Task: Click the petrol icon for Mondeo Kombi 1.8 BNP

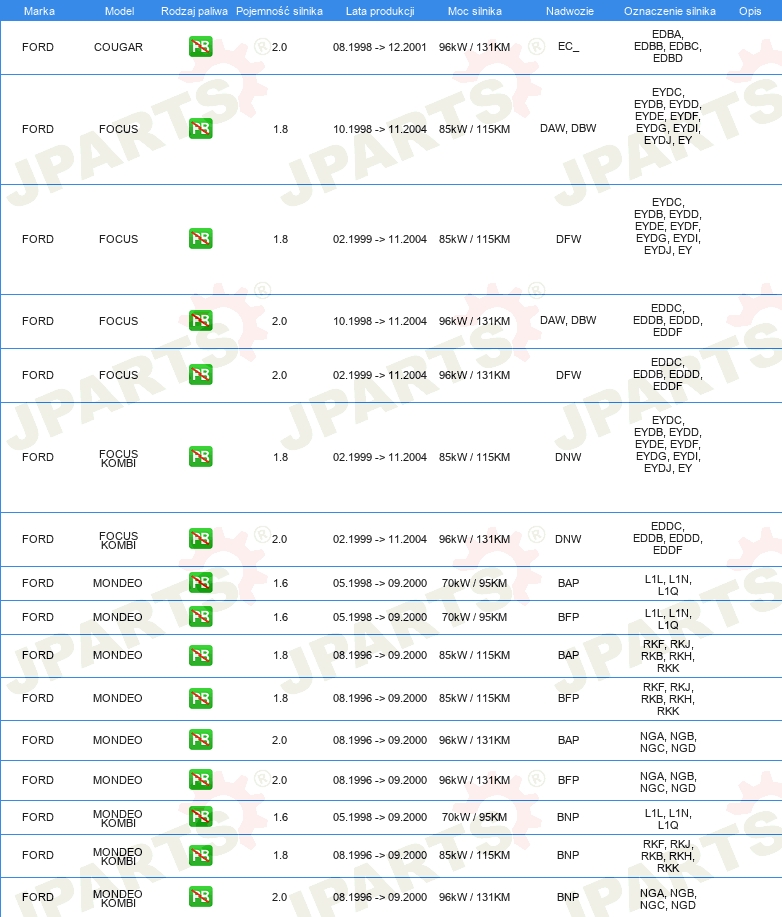Action: (x=201, y=855)
